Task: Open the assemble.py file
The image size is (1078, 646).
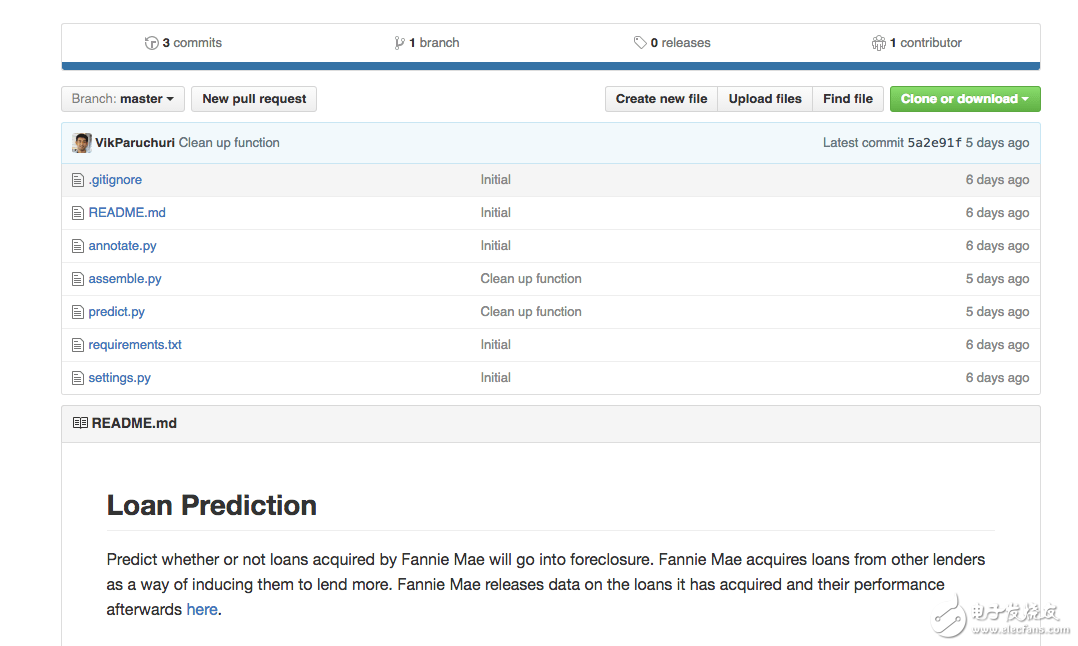Action: 125,279
